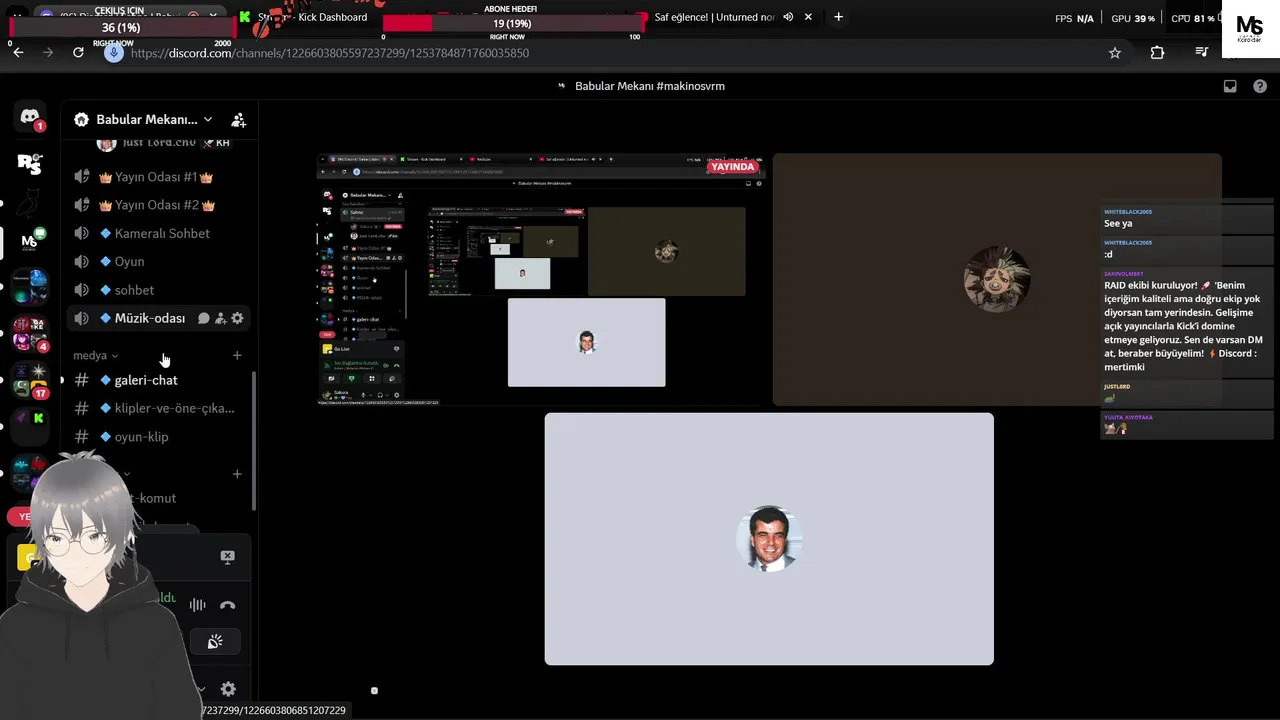Bookmark this page with the star icon

tap(1115, 53)
